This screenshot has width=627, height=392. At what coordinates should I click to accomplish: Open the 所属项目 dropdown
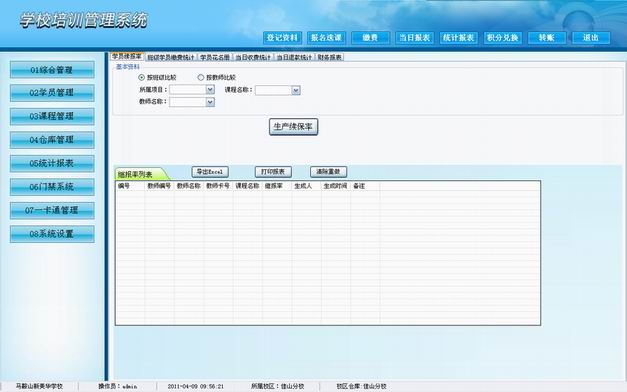coord(210,90)
